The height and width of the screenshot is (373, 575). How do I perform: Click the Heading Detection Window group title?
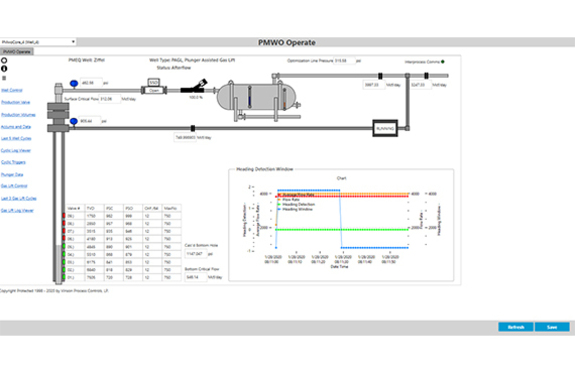265,169
